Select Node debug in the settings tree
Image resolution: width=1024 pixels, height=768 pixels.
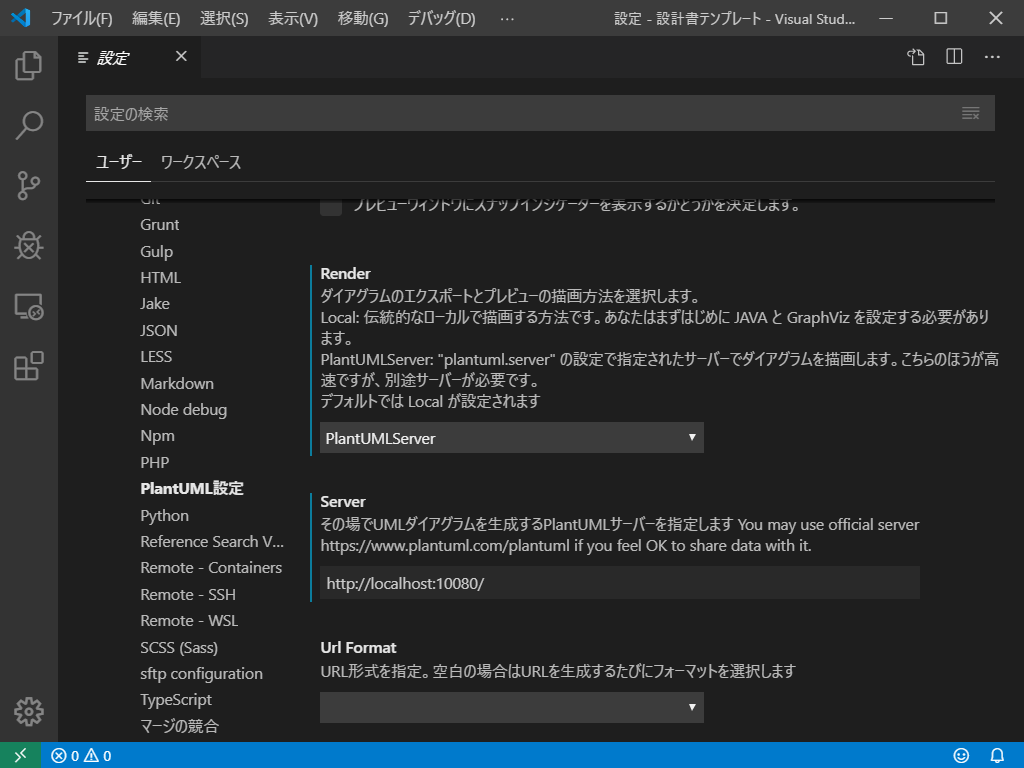point(184,409)
